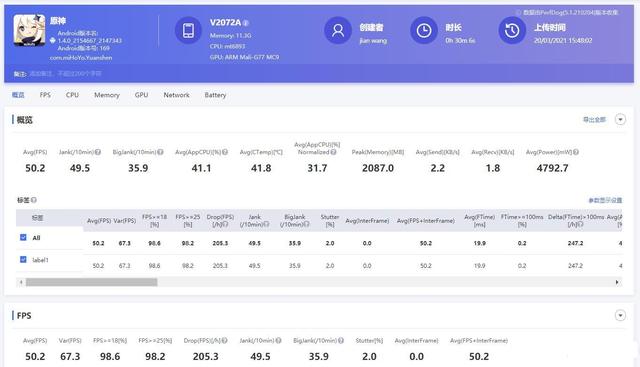Image resolution: width=640 pixels, height=367 pixels.
Task: Click help icon next to Avg(AppCPU)[%]
Action: click(x=225, y=152)
